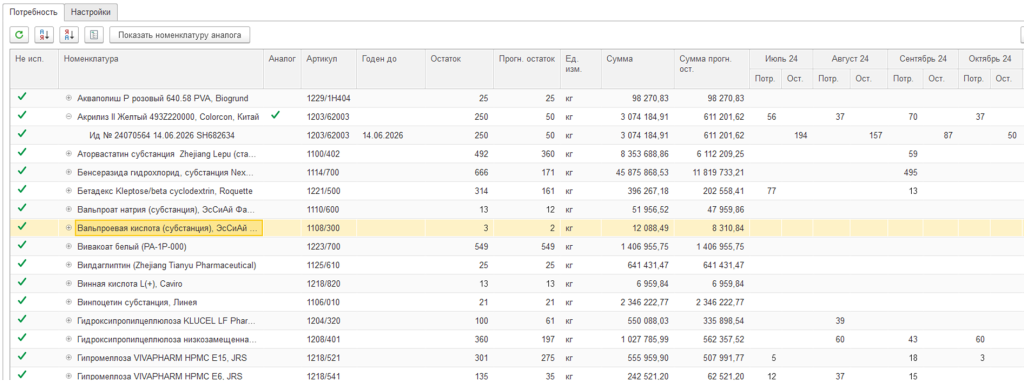The height and width of the screenshot is (386, 1024).
Task: Click the Остаток column header
Action: point(460,69)
